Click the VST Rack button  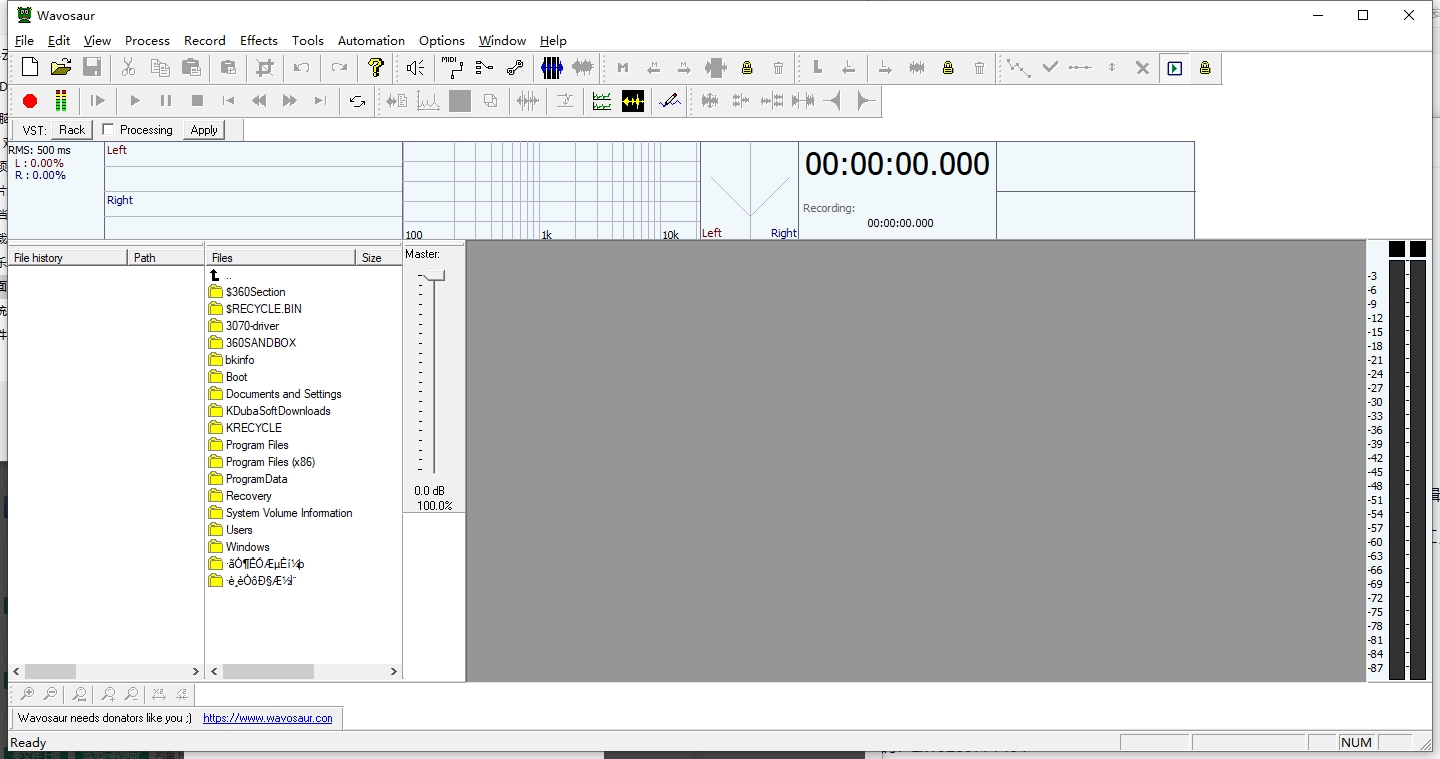72,130
